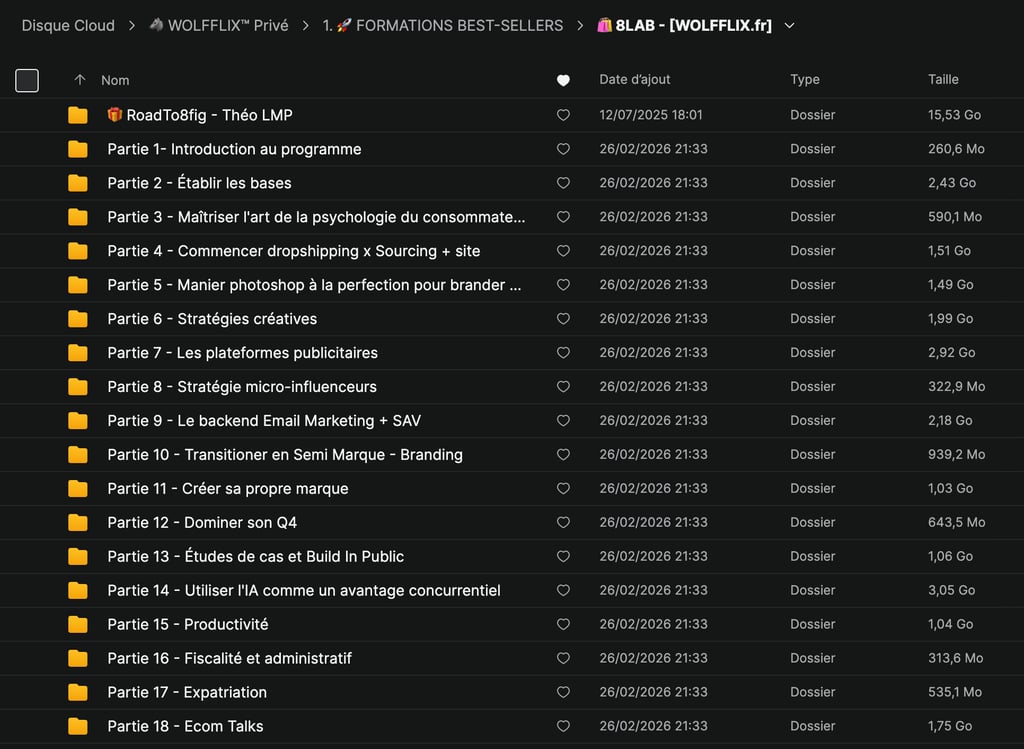Sort the list by Taille column
Viewport: 1024px width, 749px height.
943,80
